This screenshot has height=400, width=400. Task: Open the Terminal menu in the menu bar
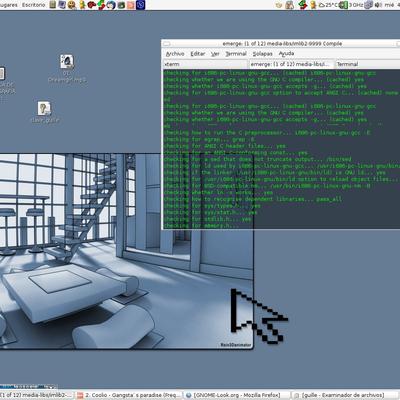(x=236, y=54)
